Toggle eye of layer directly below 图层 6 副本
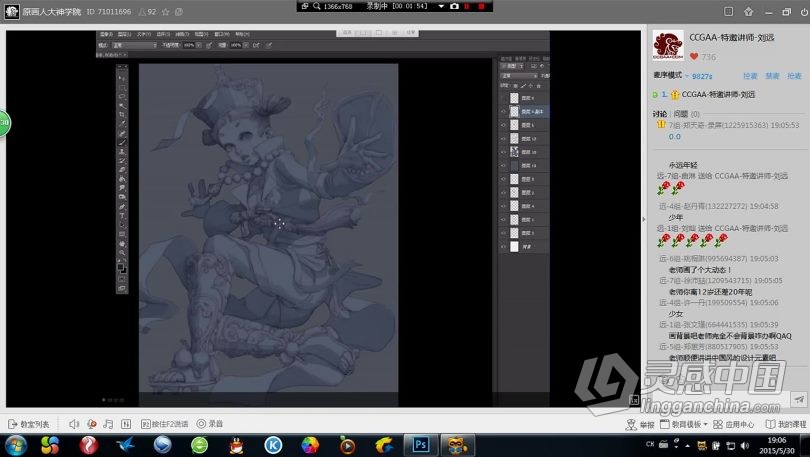 503,125
